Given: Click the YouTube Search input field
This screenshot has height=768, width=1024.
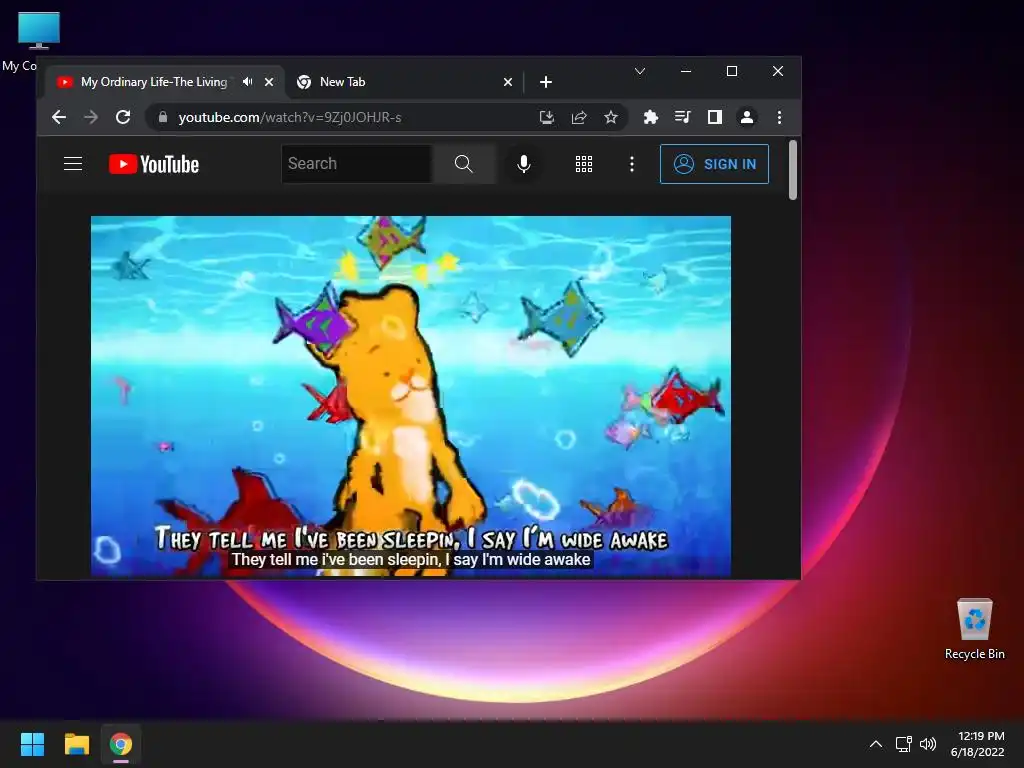Looking at the screenshot, I should pos(357,164).
